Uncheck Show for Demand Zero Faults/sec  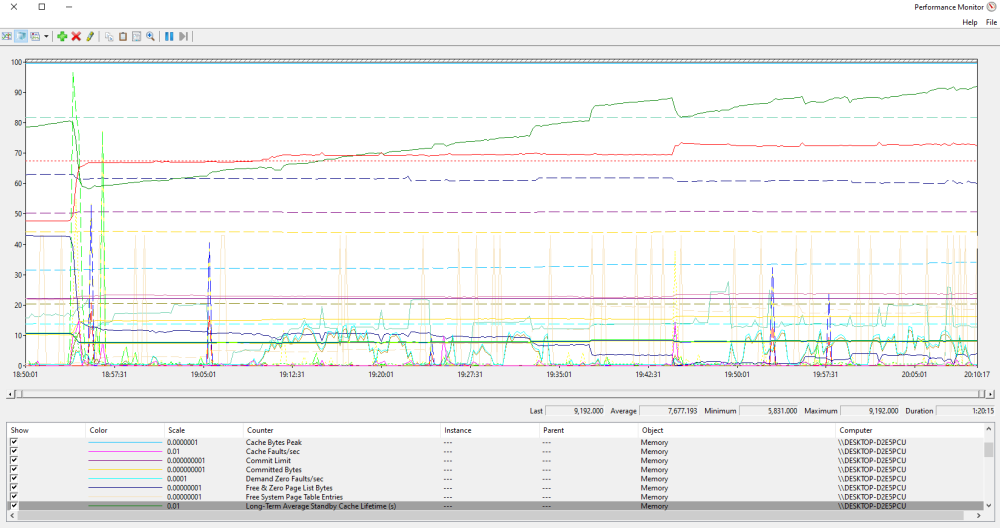pyautogui.click(x=14, y=478)
